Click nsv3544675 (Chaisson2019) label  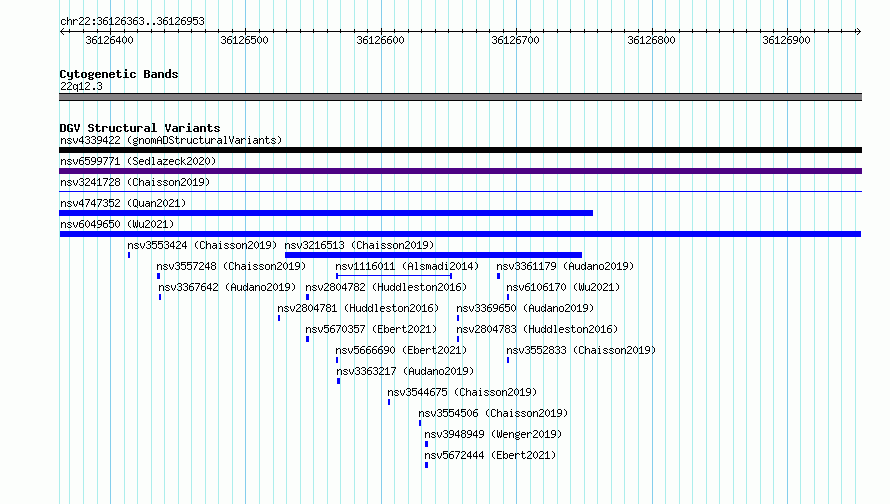click(x=462, y=392)
